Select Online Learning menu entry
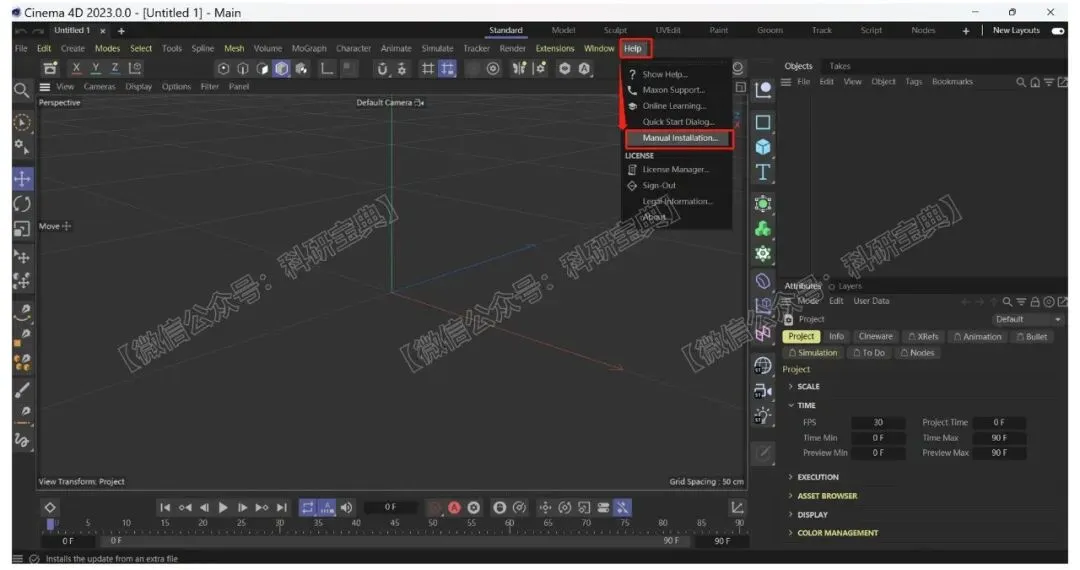Image resolution: width=1080 pixels, height=570 pixels. (x=676, y=106)
